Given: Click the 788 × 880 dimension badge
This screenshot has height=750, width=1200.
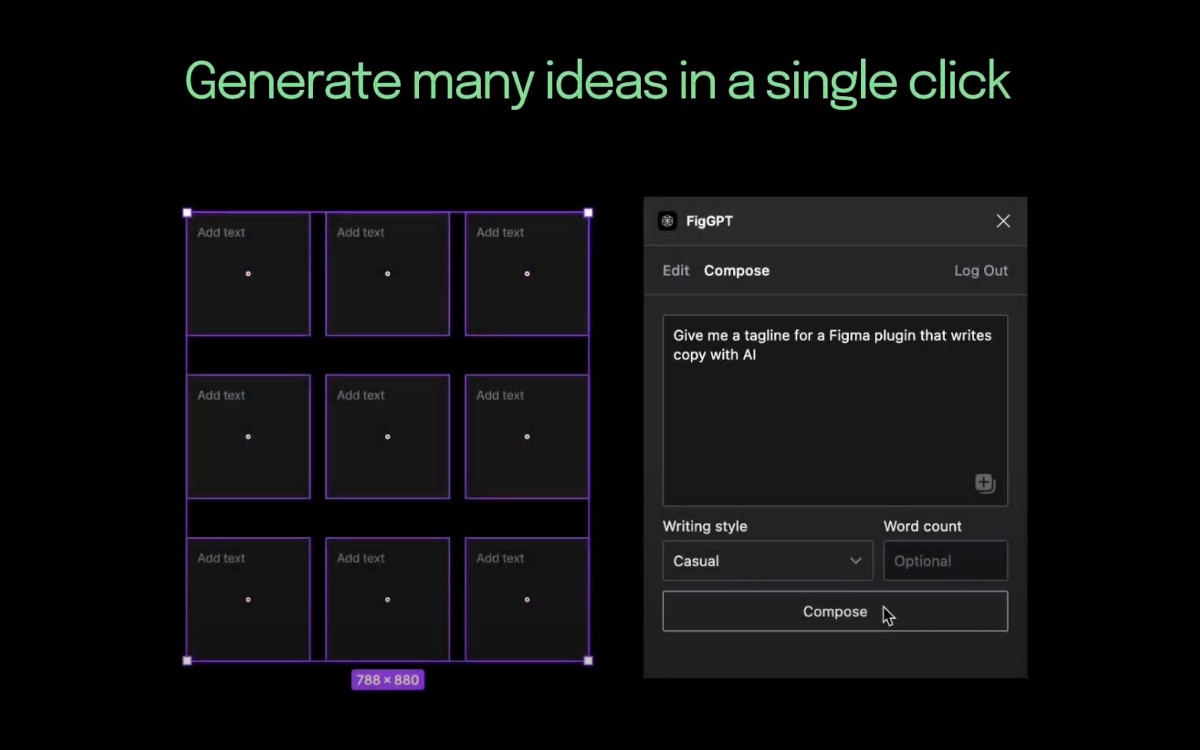Looking at the screenshot, I should click(x=387, y=680).
